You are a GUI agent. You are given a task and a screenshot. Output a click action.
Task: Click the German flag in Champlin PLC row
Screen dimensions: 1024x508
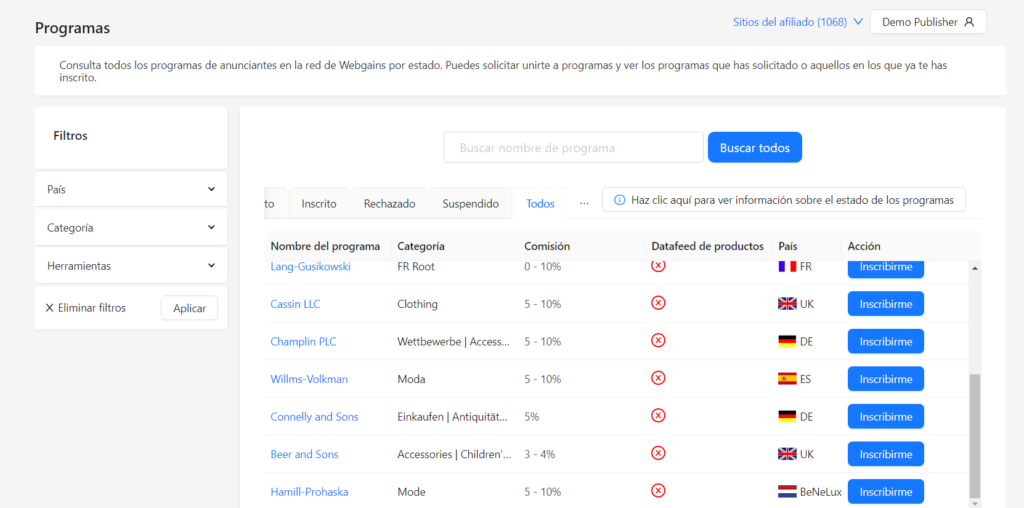click(787, 341)
